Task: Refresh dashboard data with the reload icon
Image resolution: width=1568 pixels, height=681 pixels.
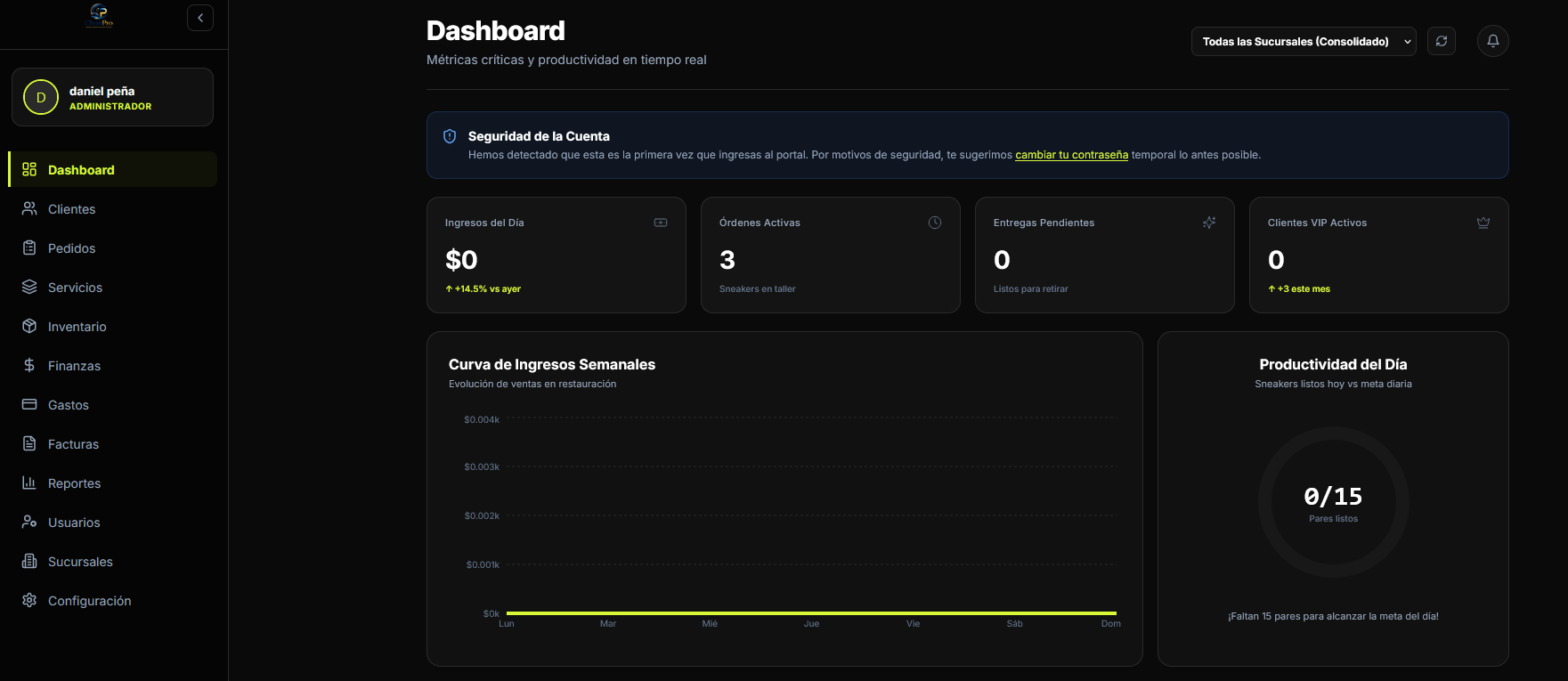Action: [x=1442, y=41]
